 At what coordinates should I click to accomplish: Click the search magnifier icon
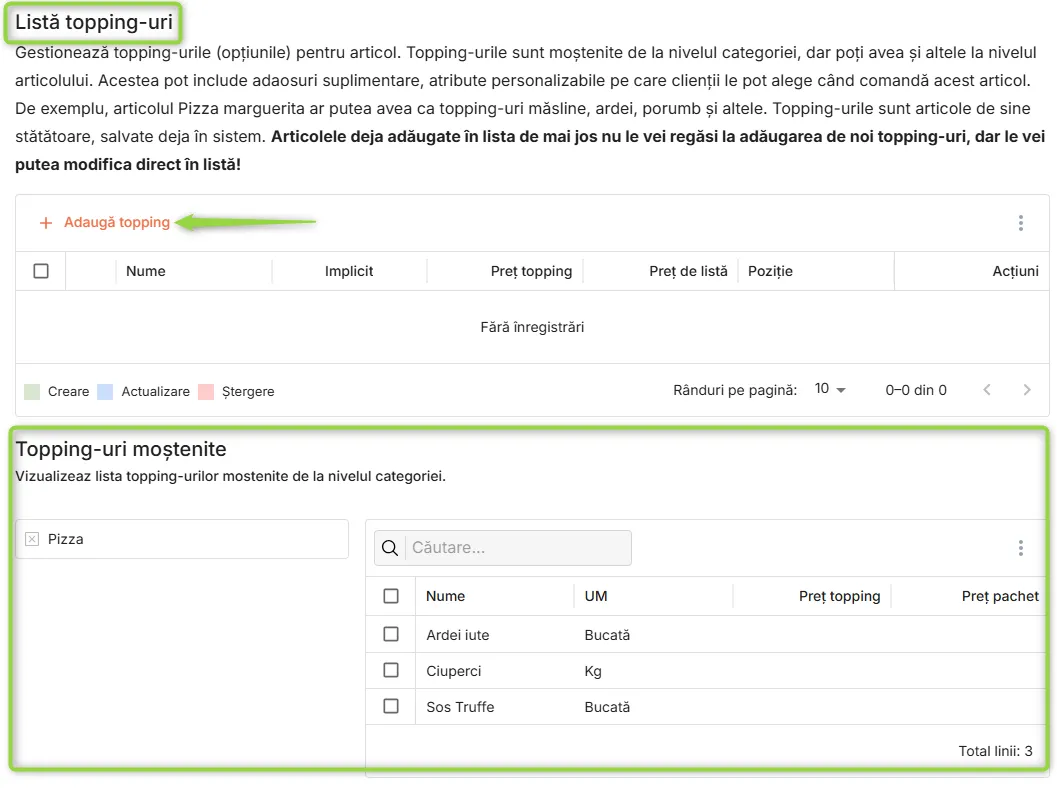click(390, 548)
